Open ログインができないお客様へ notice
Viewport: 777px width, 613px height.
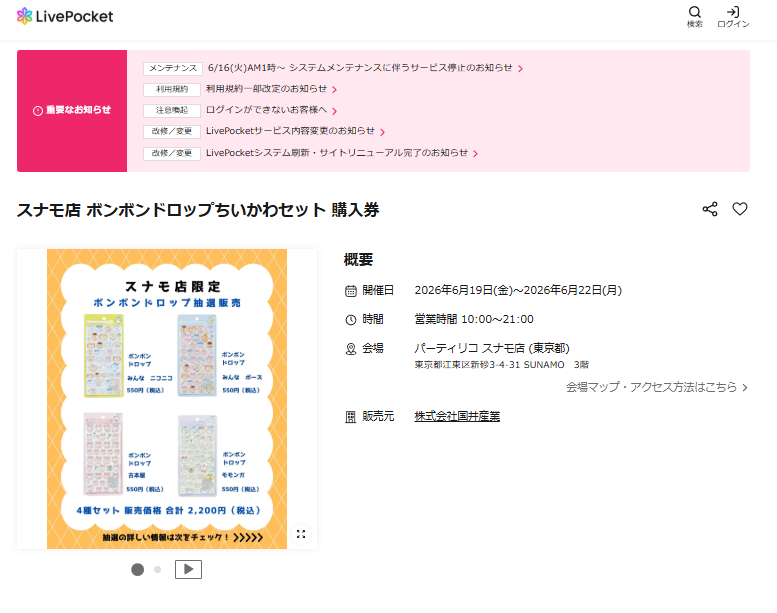[267, 110]
